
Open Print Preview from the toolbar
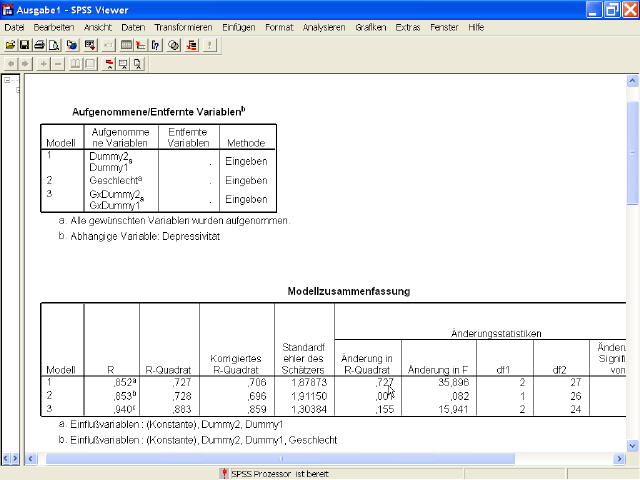click(x=55, y=45)
